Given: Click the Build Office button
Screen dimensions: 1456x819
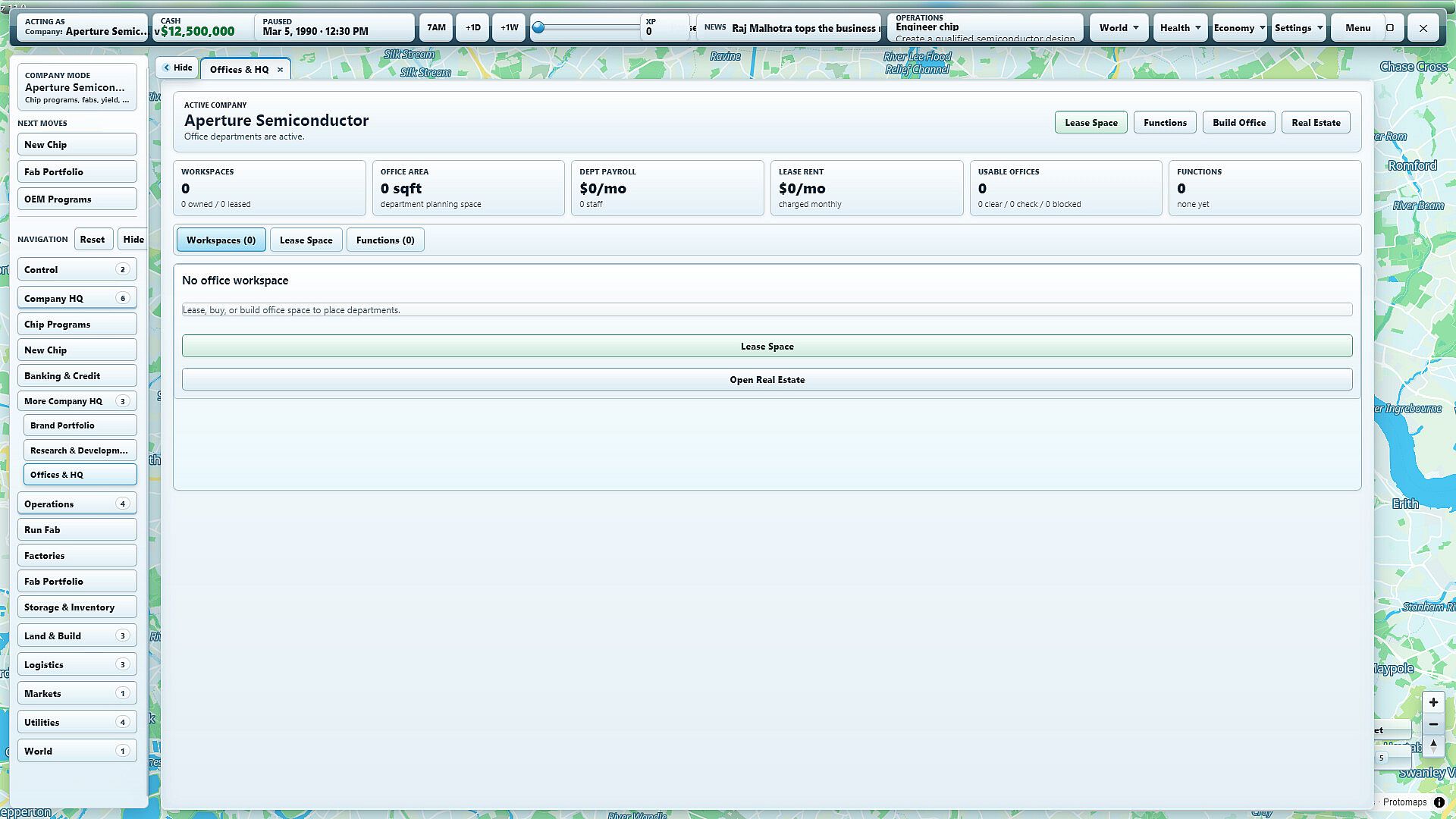Looking at the screenshot, I should pos(1239,123).
